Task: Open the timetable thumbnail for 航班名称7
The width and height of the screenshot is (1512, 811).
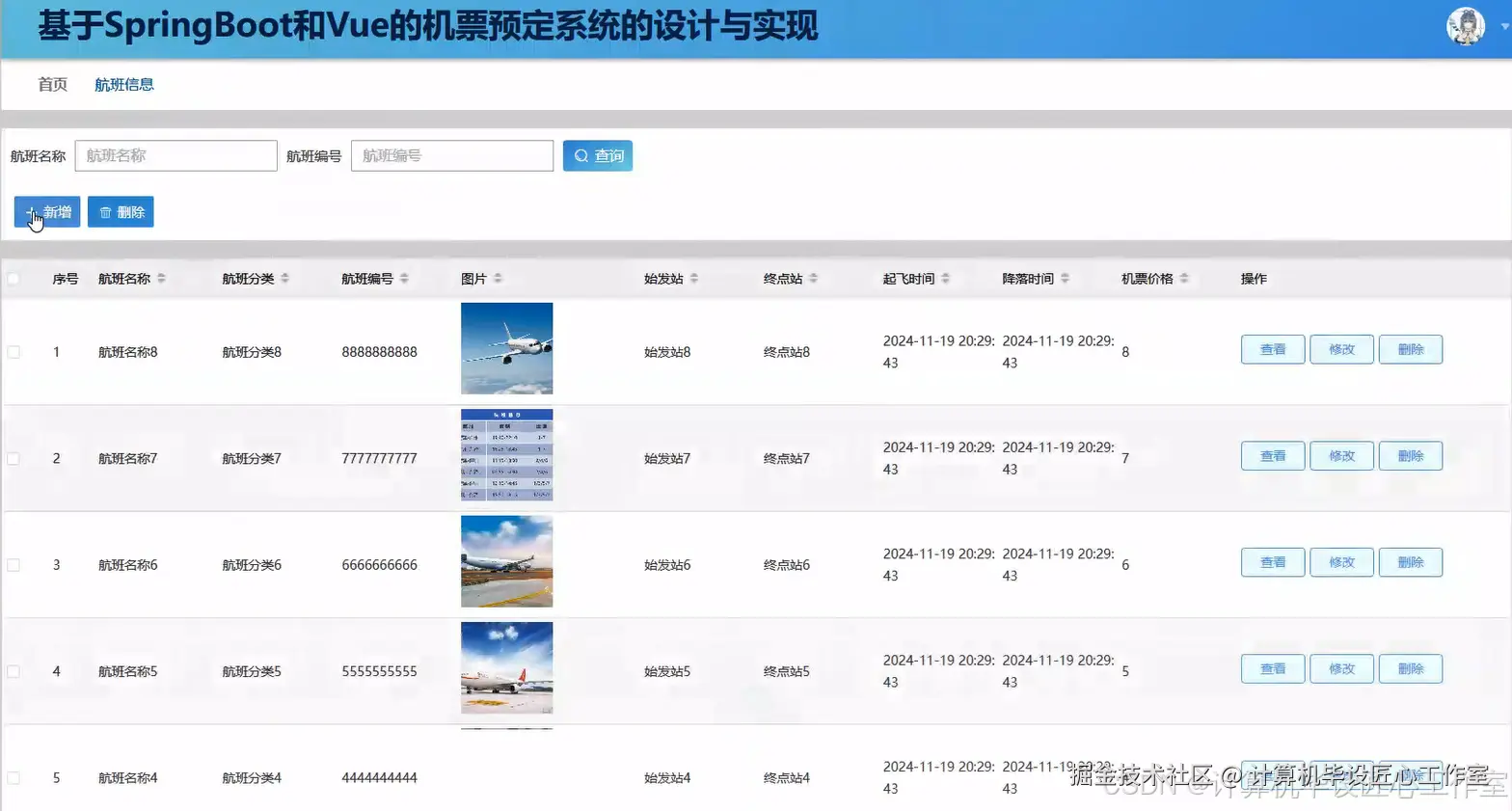Action: click(x=506, y=455)
